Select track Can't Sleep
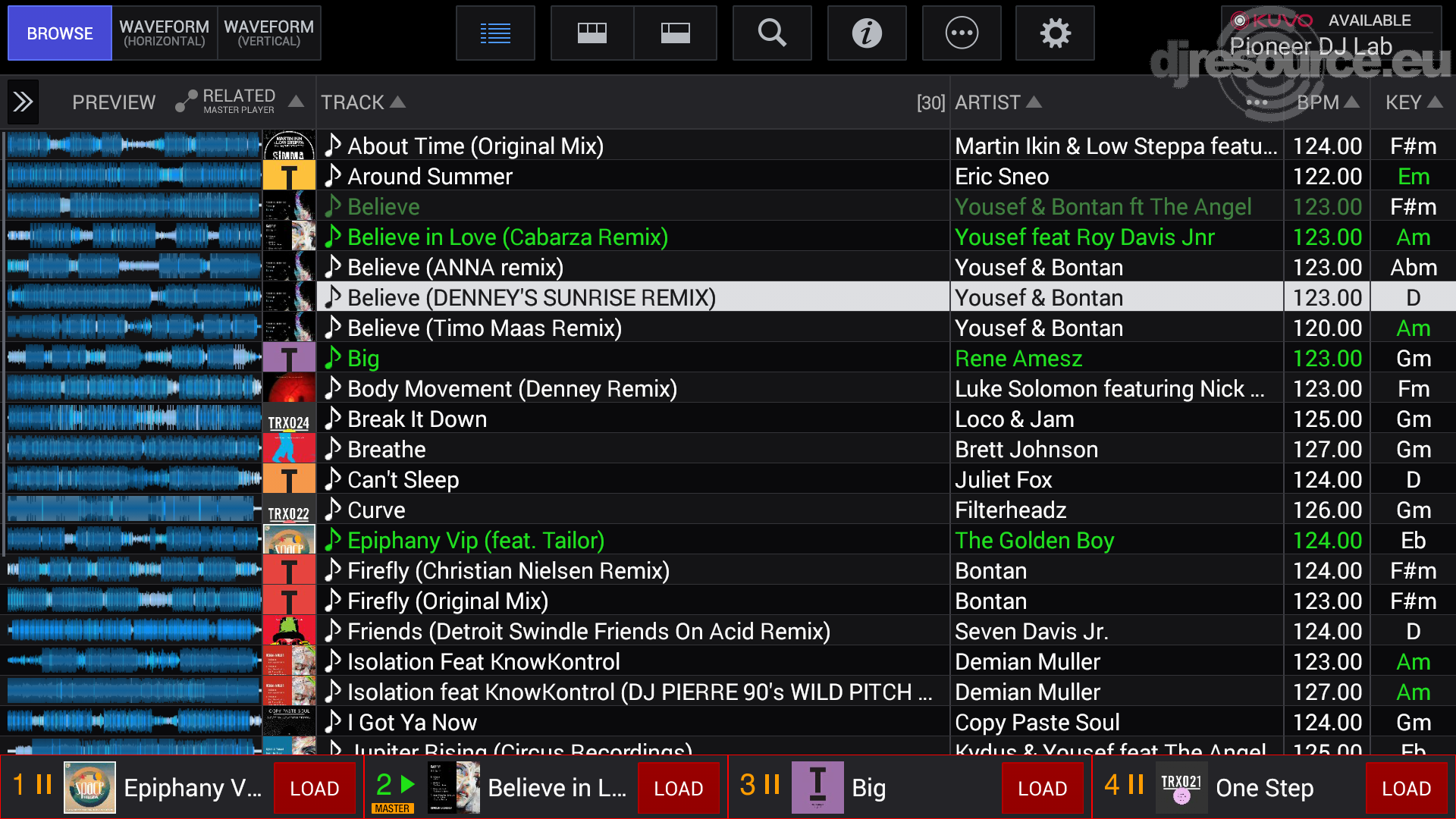This screenshot has height=819, width=1456. pos(403,479)
